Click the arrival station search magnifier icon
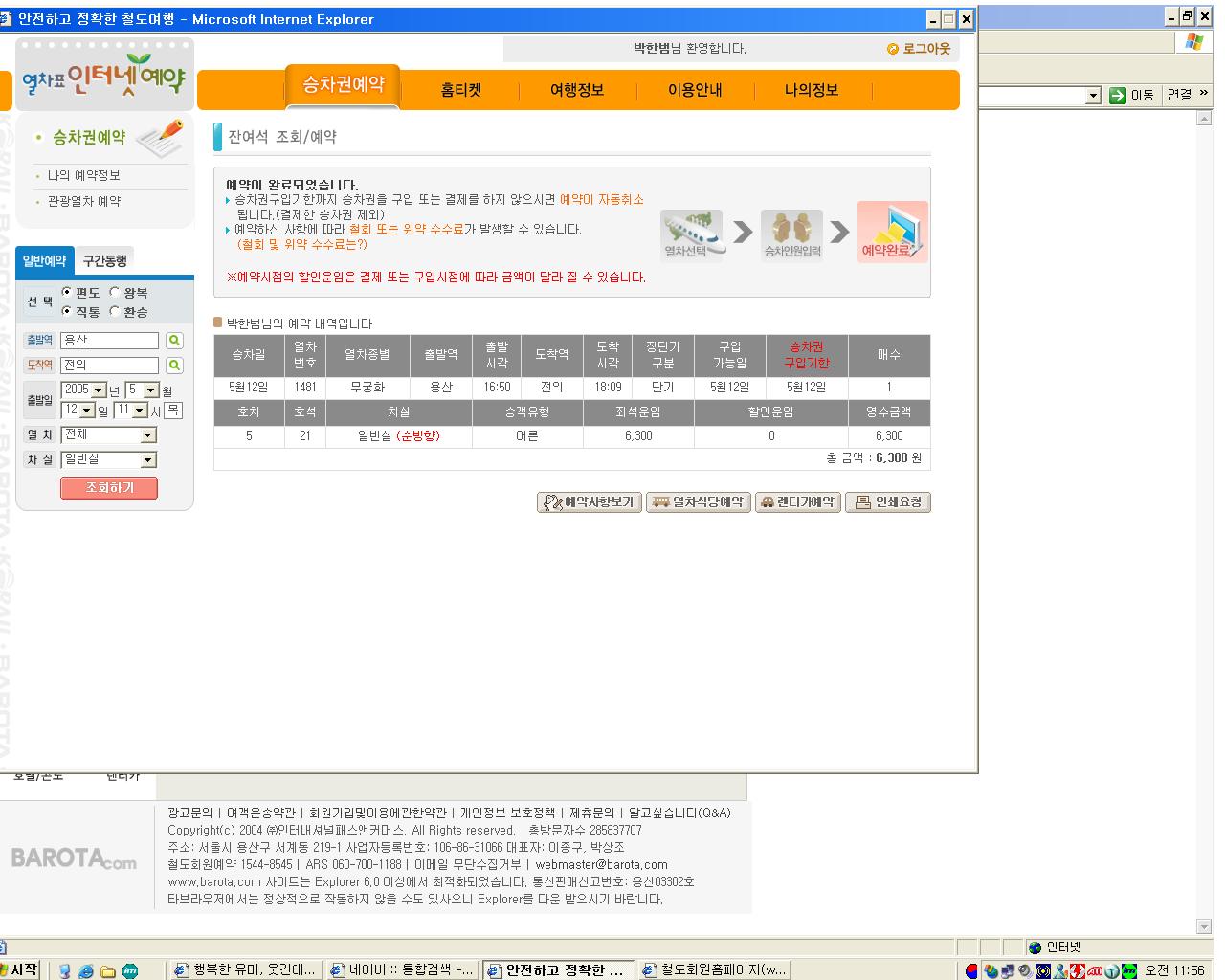 coord(173,366)
